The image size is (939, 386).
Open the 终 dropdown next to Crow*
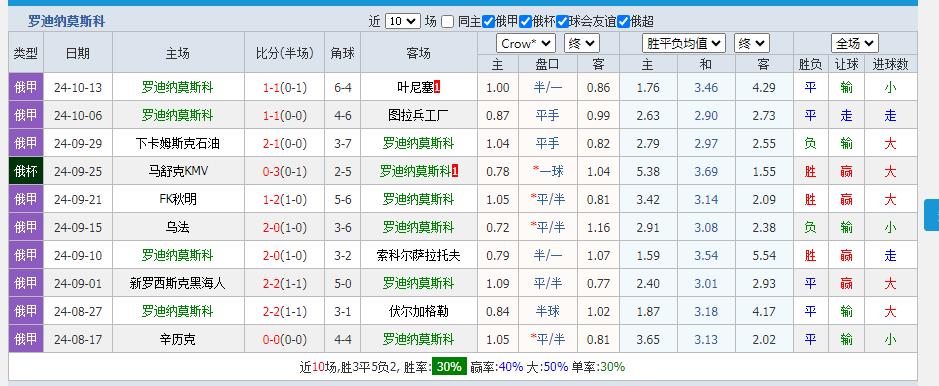point(581,43)
